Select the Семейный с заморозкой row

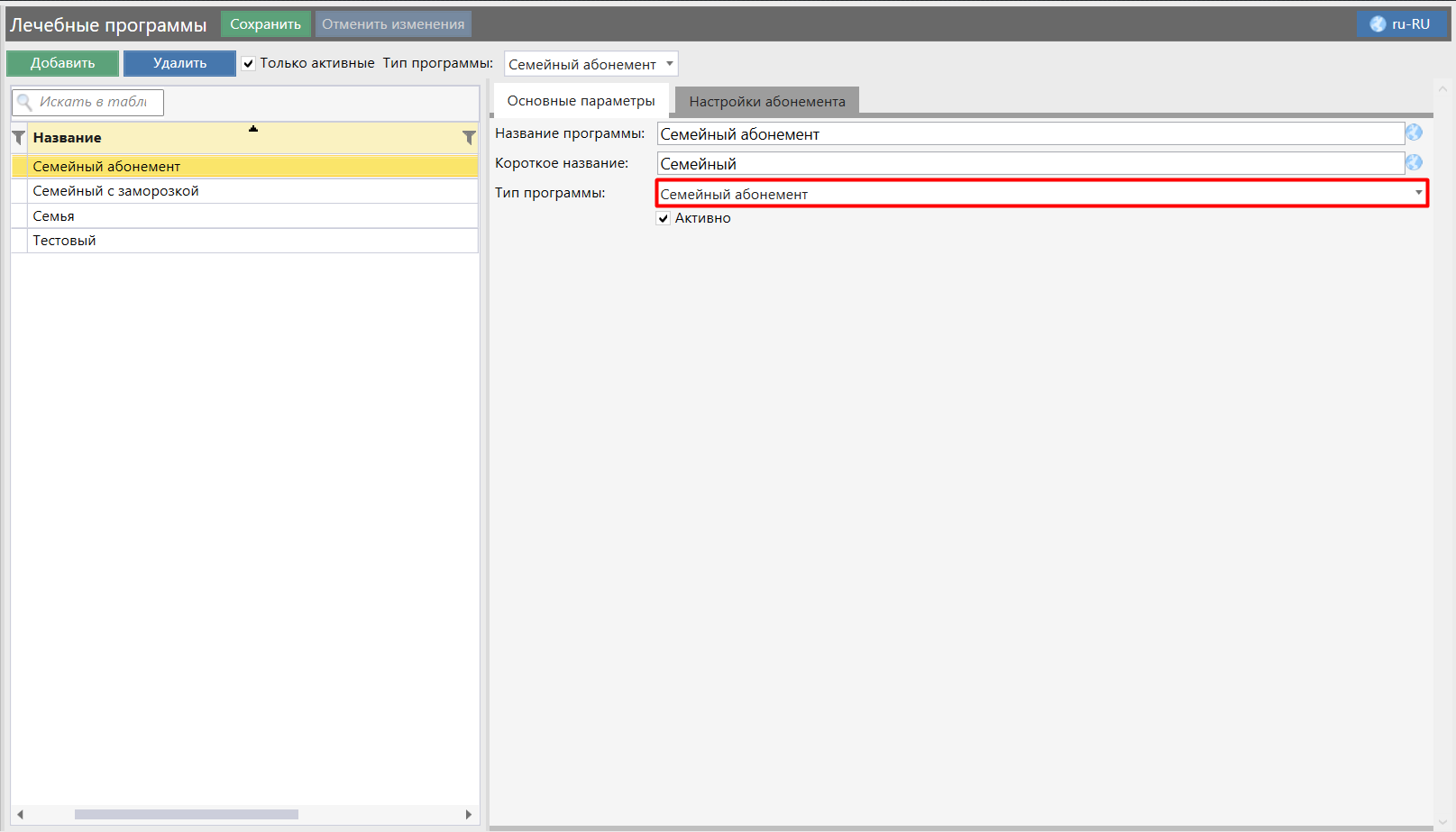(115, 191)
